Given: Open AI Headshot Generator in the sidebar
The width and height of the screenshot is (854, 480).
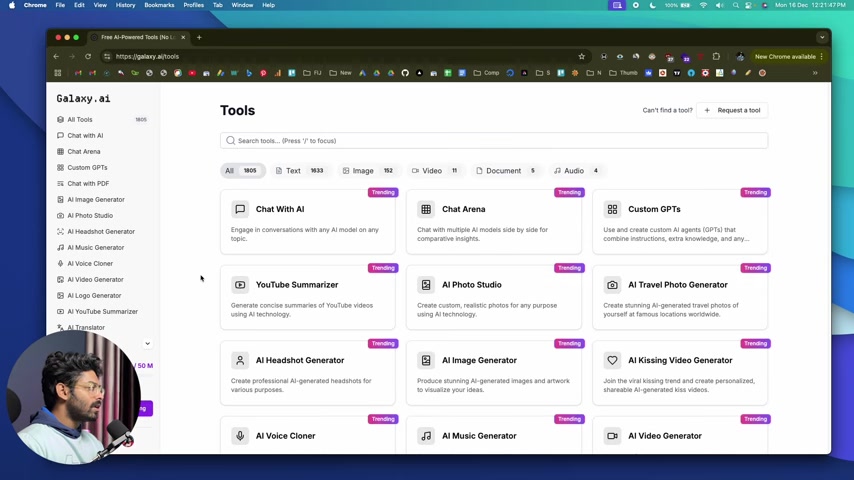Looking at the screenshot, I should click(102, 232).
